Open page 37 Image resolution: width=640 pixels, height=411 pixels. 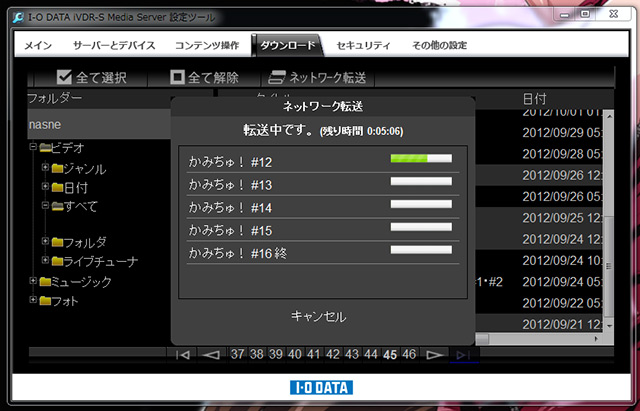(238, 354)
